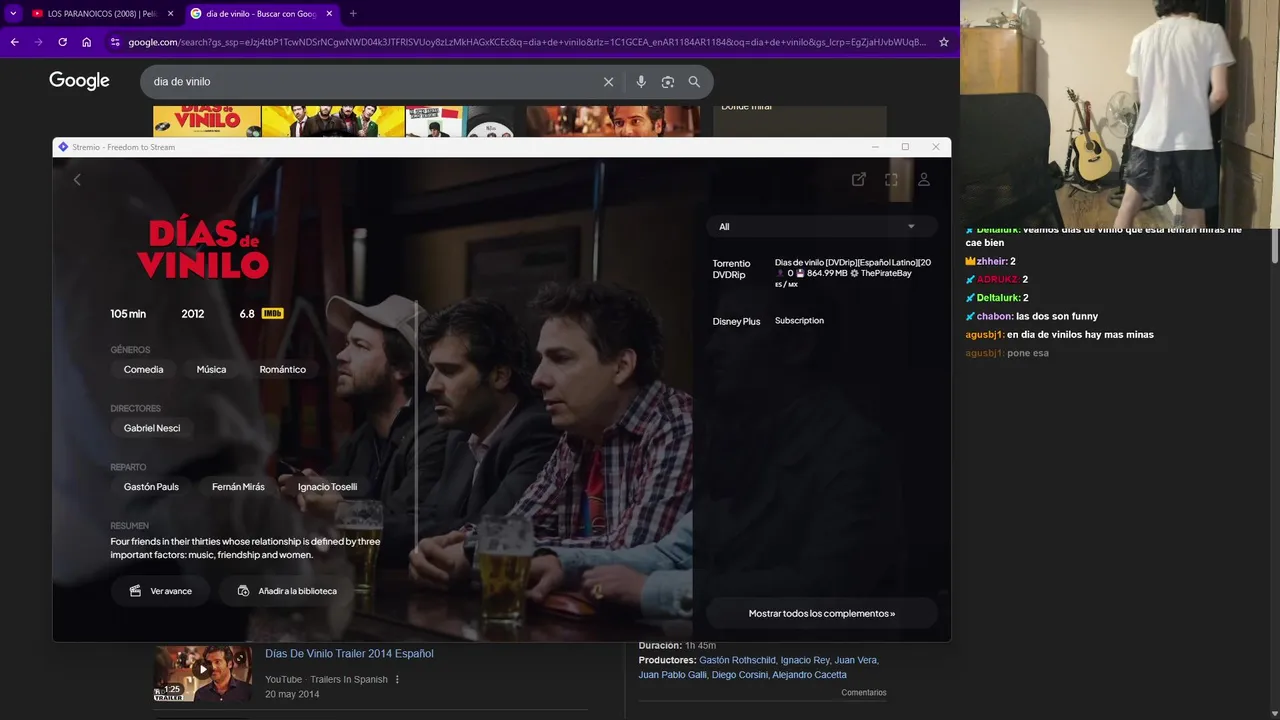Screen dimensions: 1280x720
Task: Click the Días de Vinilo movie logo
Action: point(203,248)
